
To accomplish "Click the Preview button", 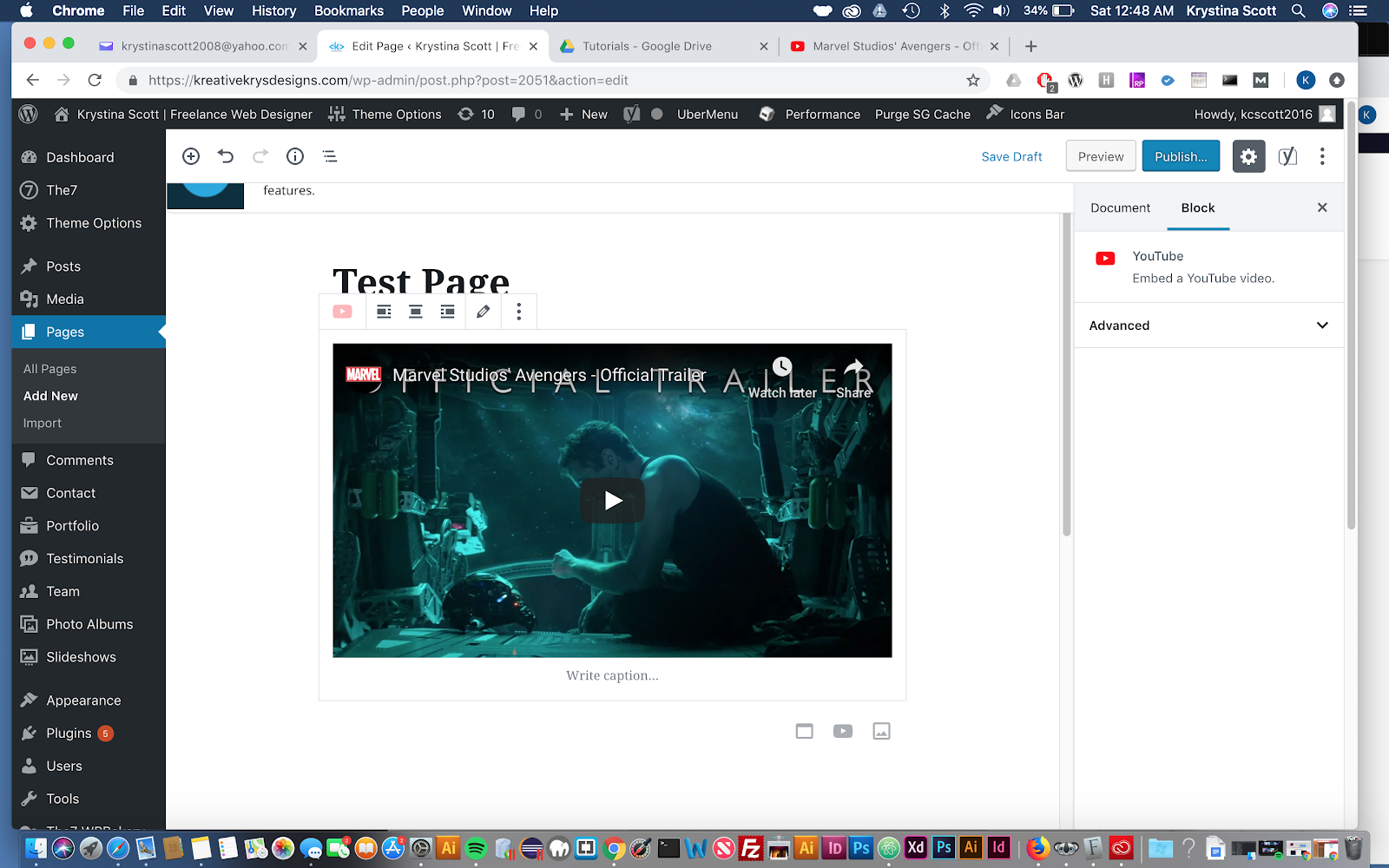I will [1101, 156].
